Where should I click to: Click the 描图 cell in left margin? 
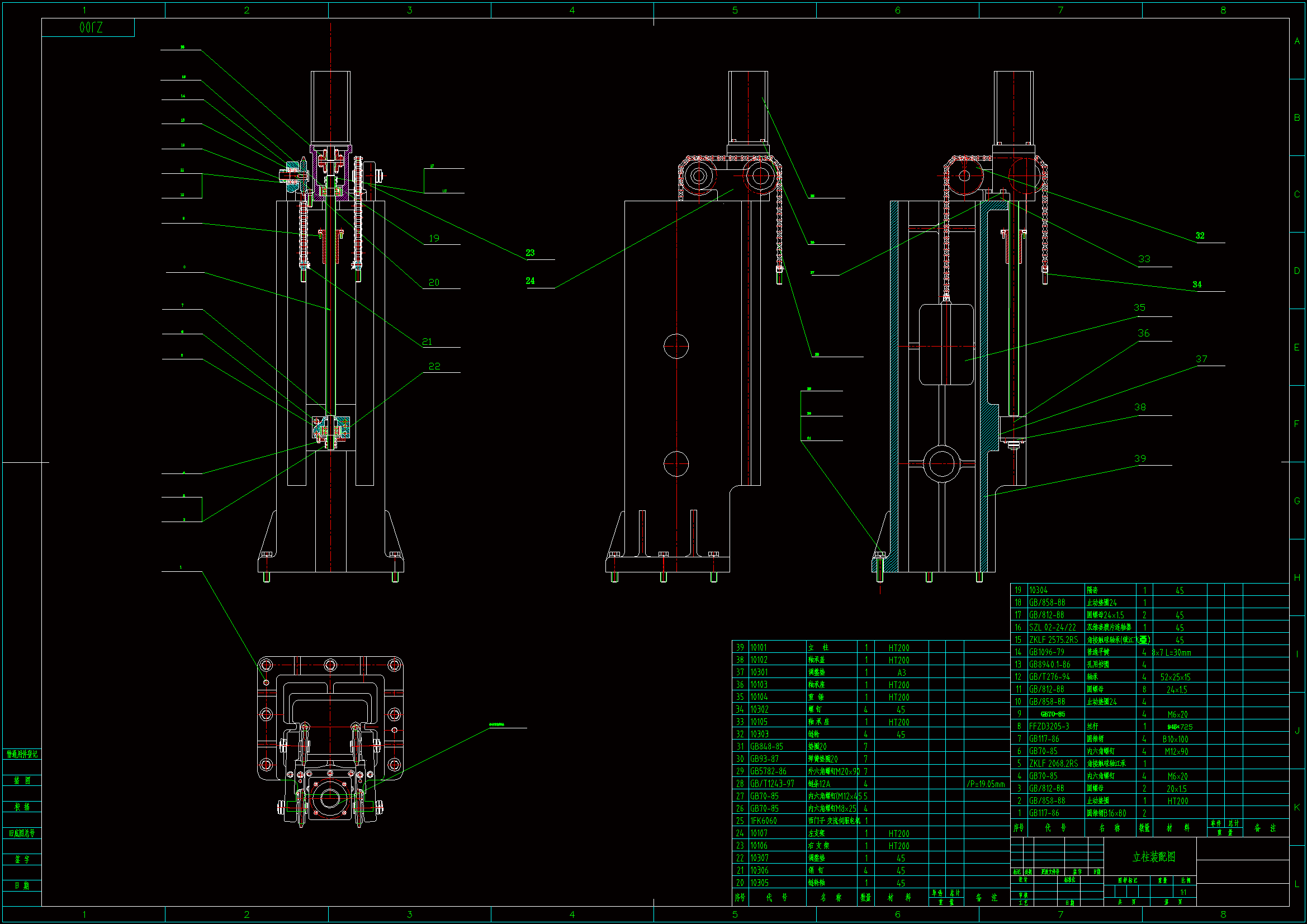22,780
